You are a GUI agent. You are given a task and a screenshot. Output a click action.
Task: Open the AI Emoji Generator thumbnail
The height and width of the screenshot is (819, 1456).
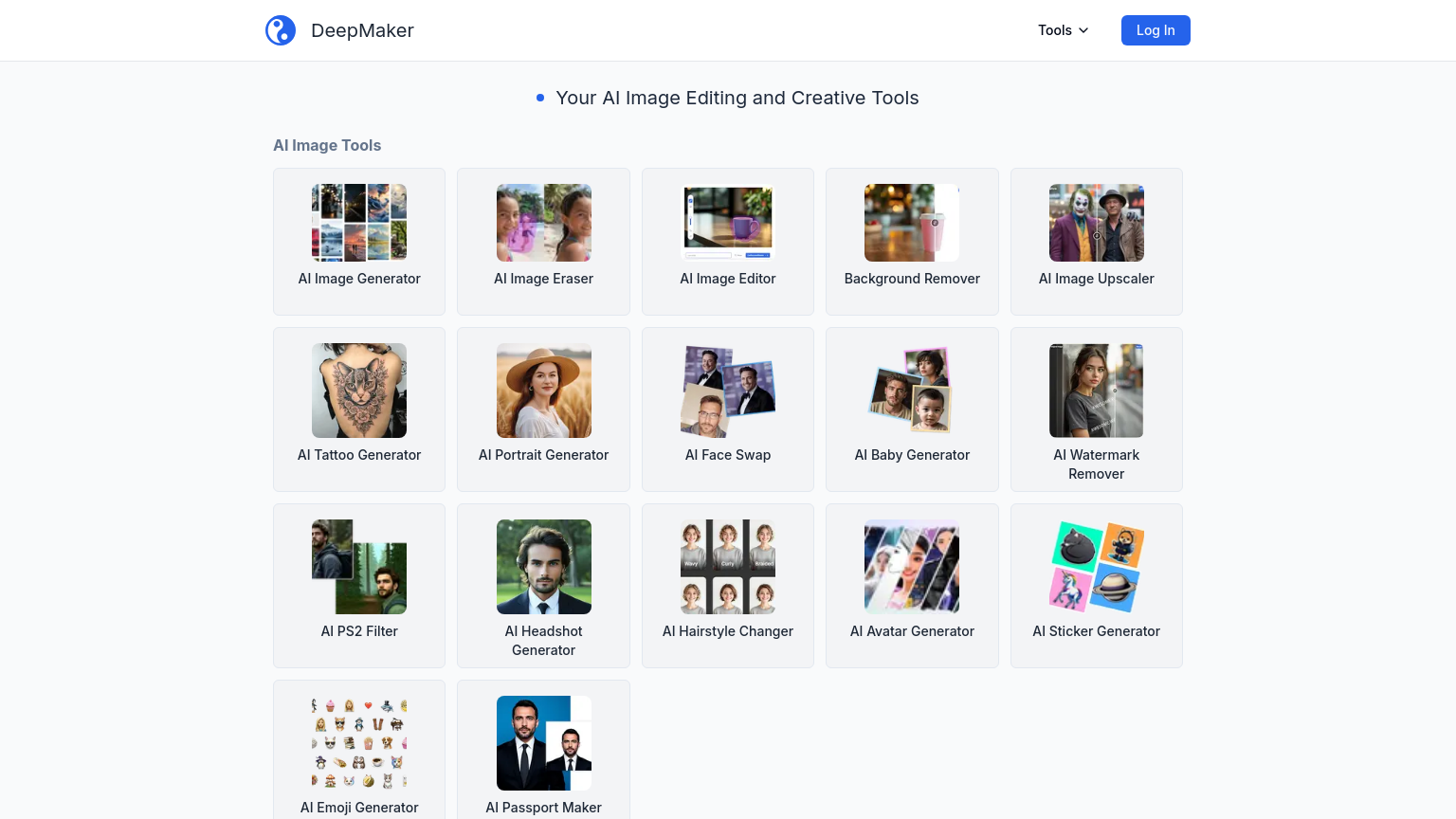(x=359, y=743)
